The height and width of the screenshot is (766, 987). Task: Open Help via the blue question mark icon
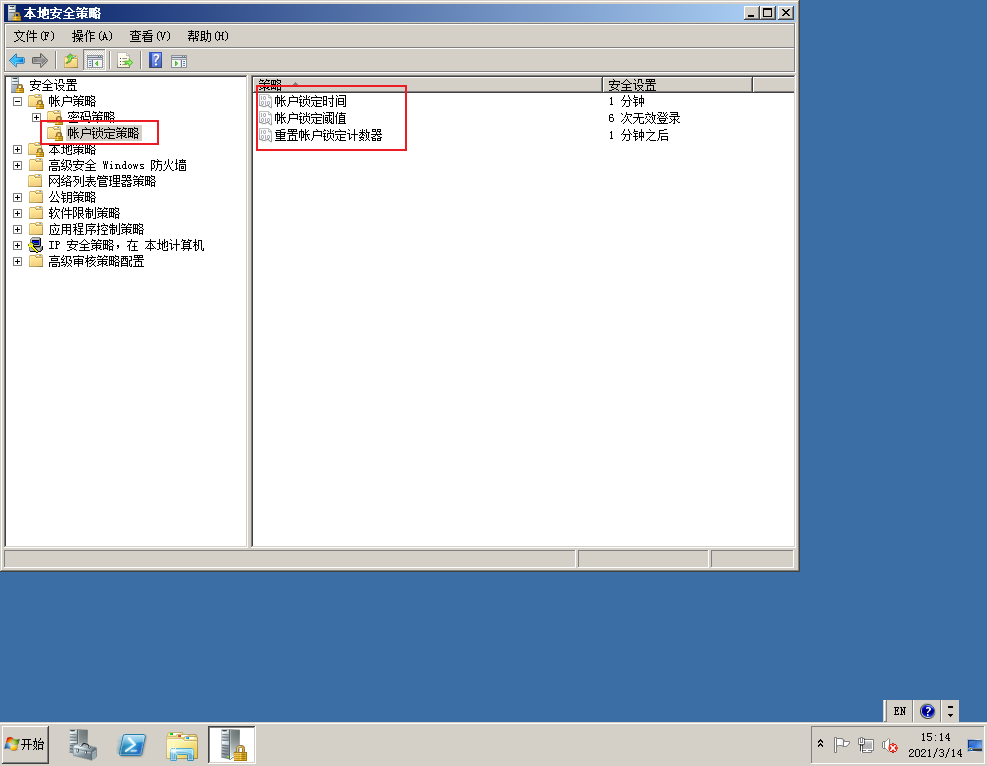click(x=153, y=60)
